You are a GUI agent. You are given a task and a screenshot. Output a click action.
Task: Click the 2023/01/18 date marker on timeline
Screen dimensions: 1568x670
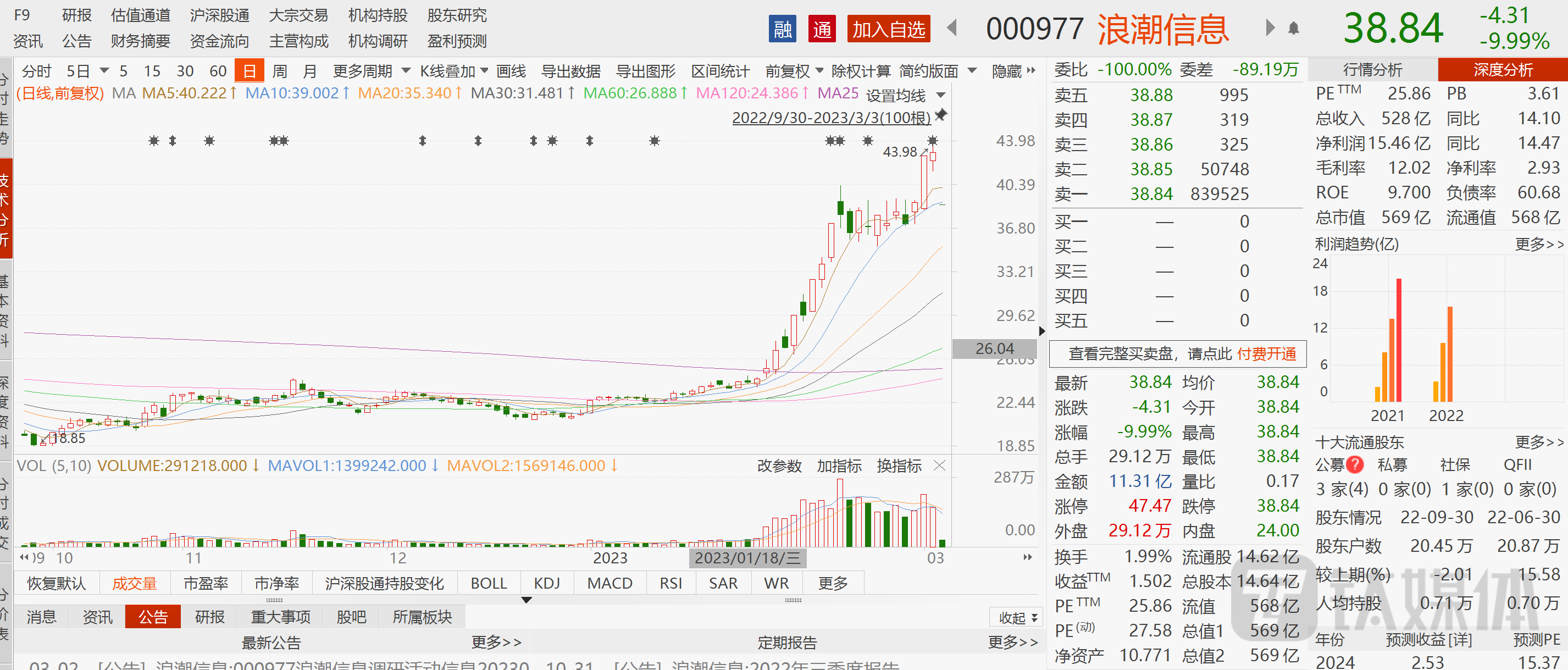[x=747, y=557]
